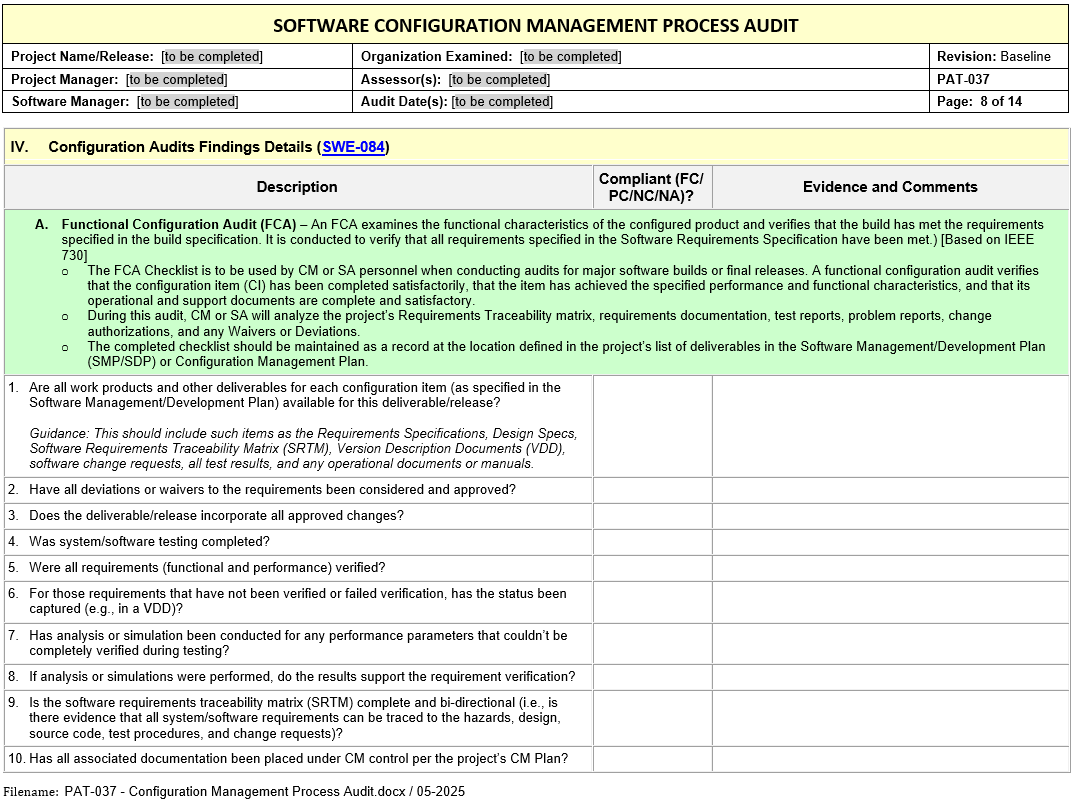The height and width of the screenshot is (800, 1075).
Task: Click the Project Manager placeholder field
Action: 176,80
